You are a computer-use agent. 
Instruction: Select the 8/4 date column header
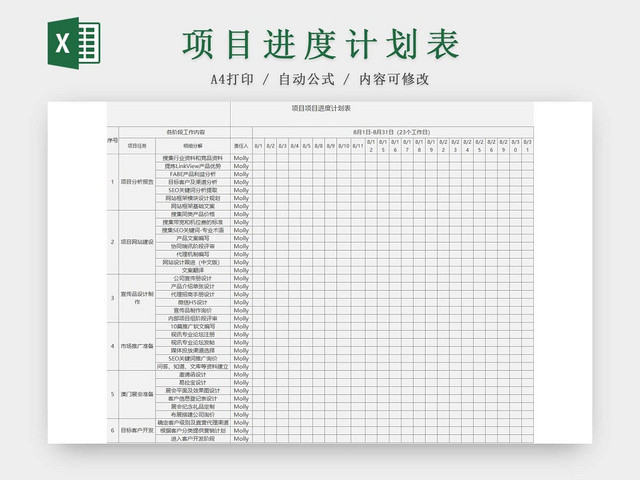click(295, 146)
